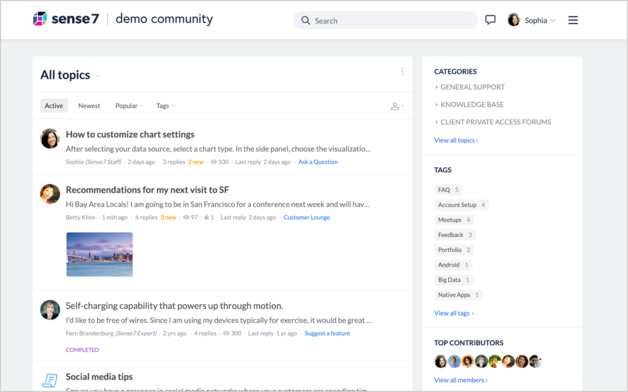Select the Active tab
Viewport: 628px width, 392px height.
[54, 106]
